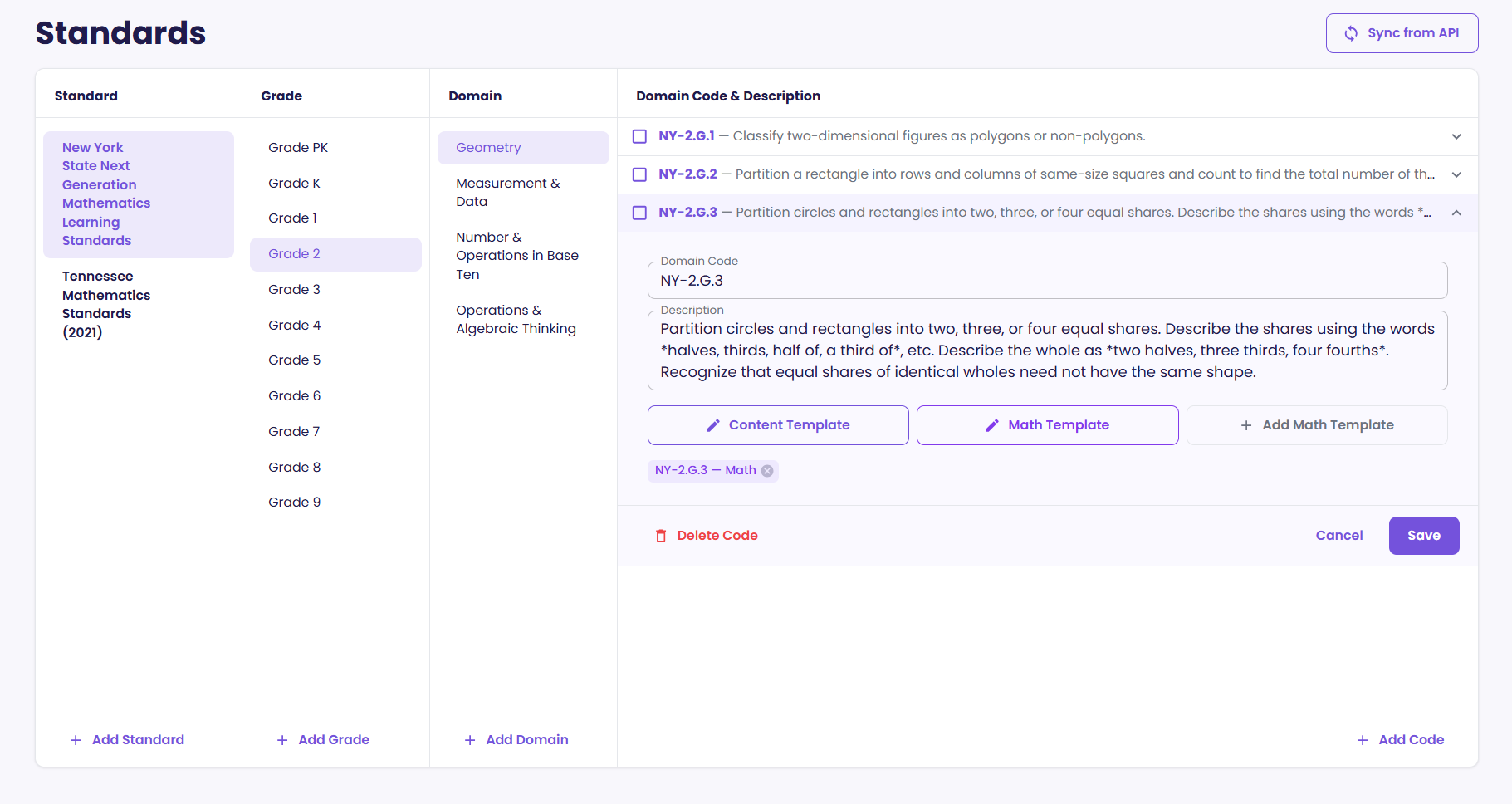Open the Geometry domain

tap(523, 148)
